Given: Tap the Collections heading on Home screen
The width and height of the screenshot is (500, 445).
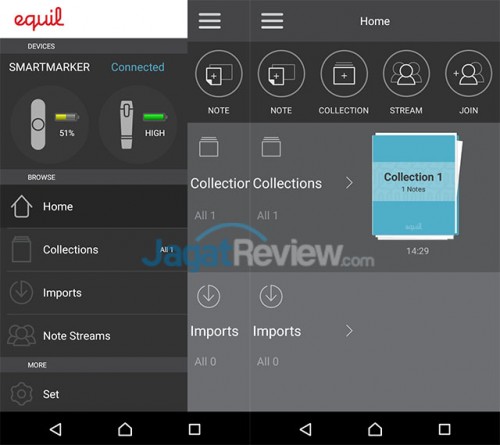Looking at the screenshot, I should pyautogui.click(x=287, y=183).
